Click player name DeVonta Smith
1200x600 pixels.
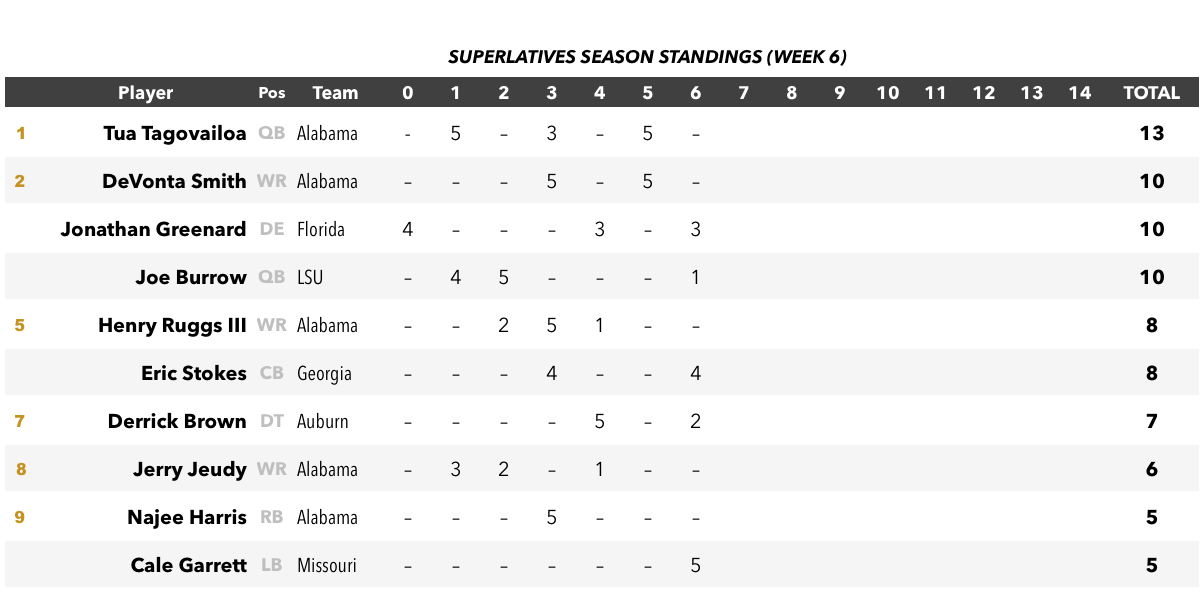174,181
